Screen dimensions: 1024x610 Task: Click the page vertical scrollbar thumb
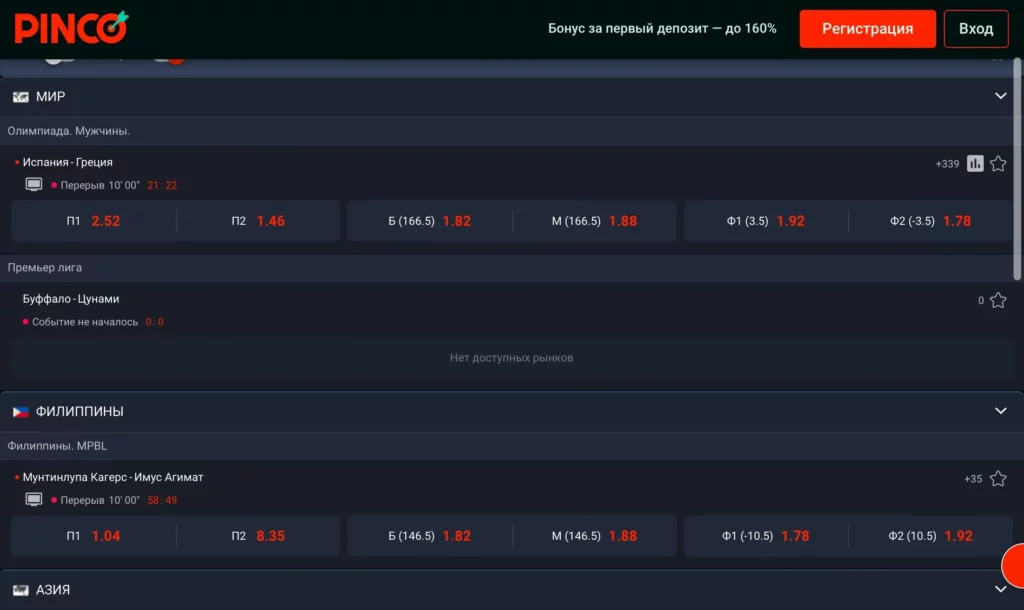coord(1017,170)
